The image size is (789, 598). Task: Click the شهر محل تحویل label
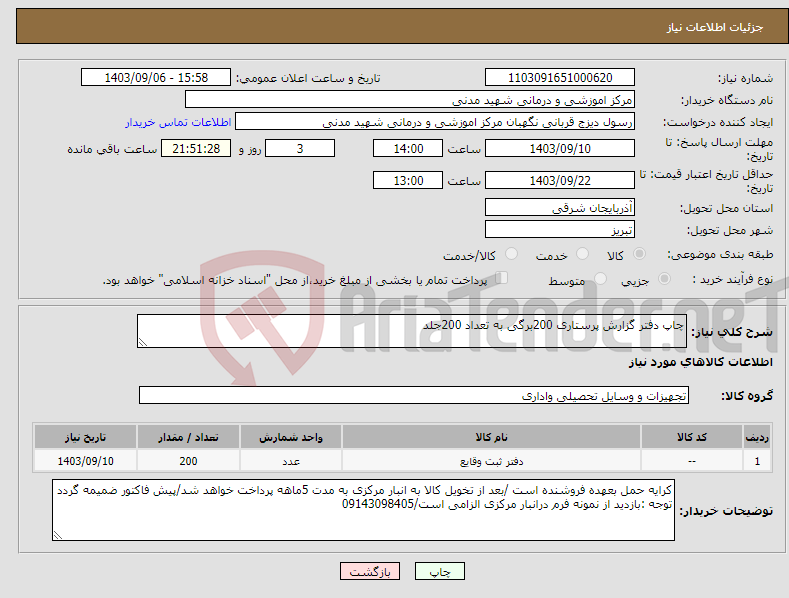[730, 231]
